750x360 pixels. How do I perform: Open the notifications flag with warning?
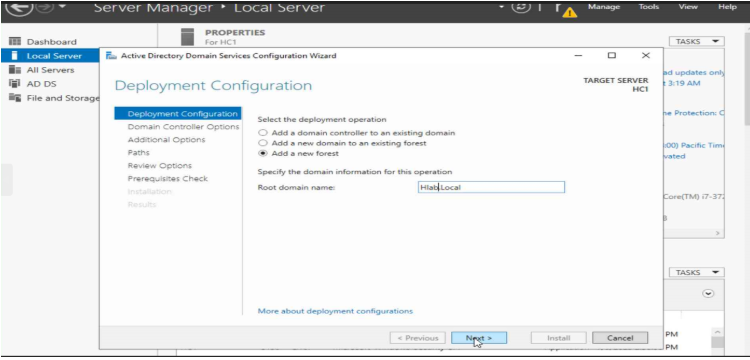pyautogui.click(x=566, y=9)
